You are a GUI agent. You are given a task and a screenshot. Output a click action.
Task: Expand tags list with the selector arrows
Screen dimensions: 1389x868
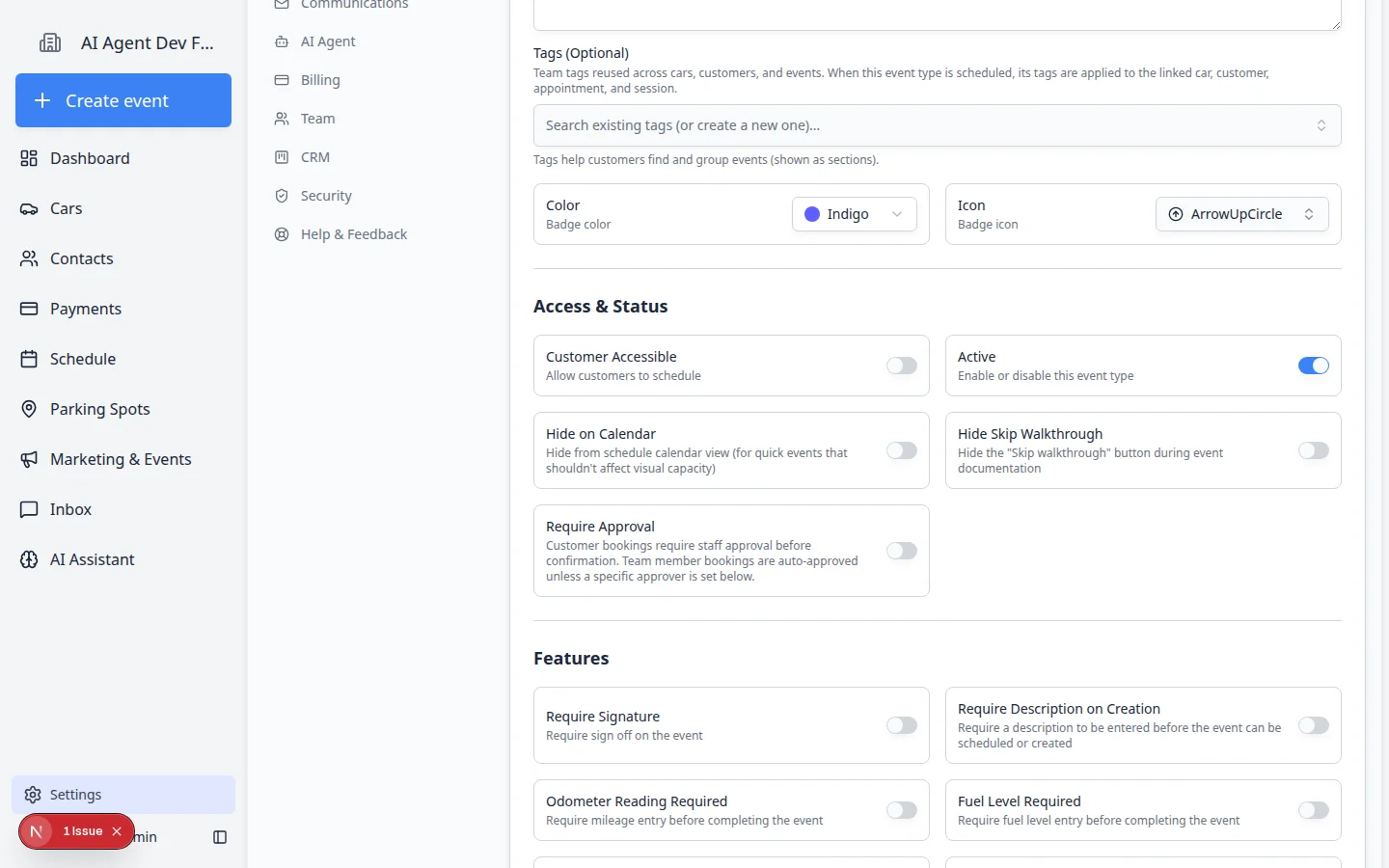click(1321, 125)
